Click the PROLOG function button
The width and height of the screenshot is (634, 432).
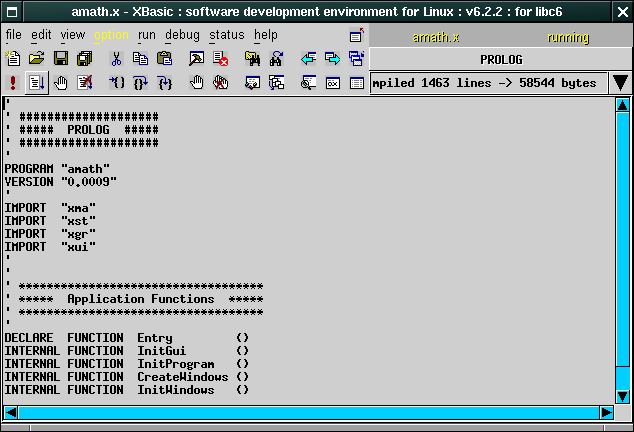coord(501,60)
